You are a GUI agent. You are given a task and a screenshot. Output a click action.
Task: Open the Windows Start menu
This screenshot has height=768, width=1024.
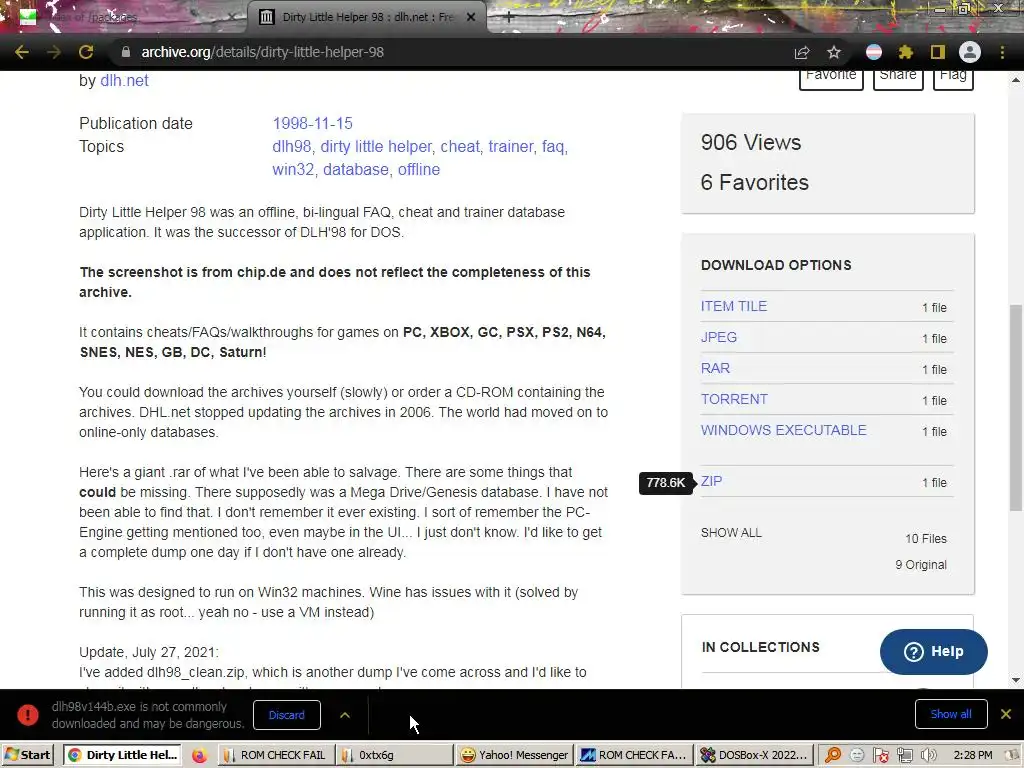(x=27, y=755)
